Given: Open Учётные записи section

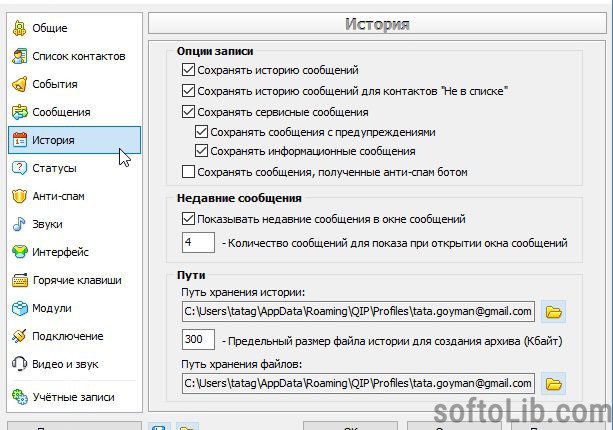Looking at the screenshot, I should click(x=74, y=397).
